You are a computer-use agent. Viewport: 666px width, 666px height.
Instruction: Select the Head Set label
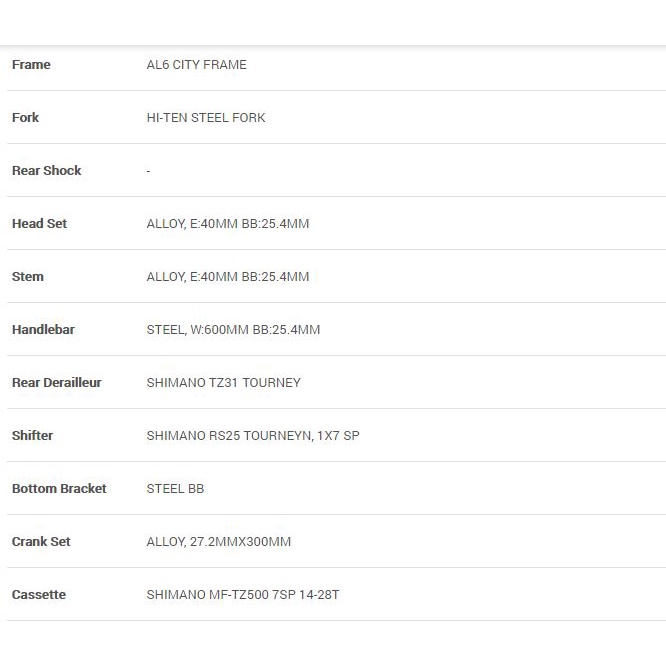pyautogui.click(x=40, y=224)
